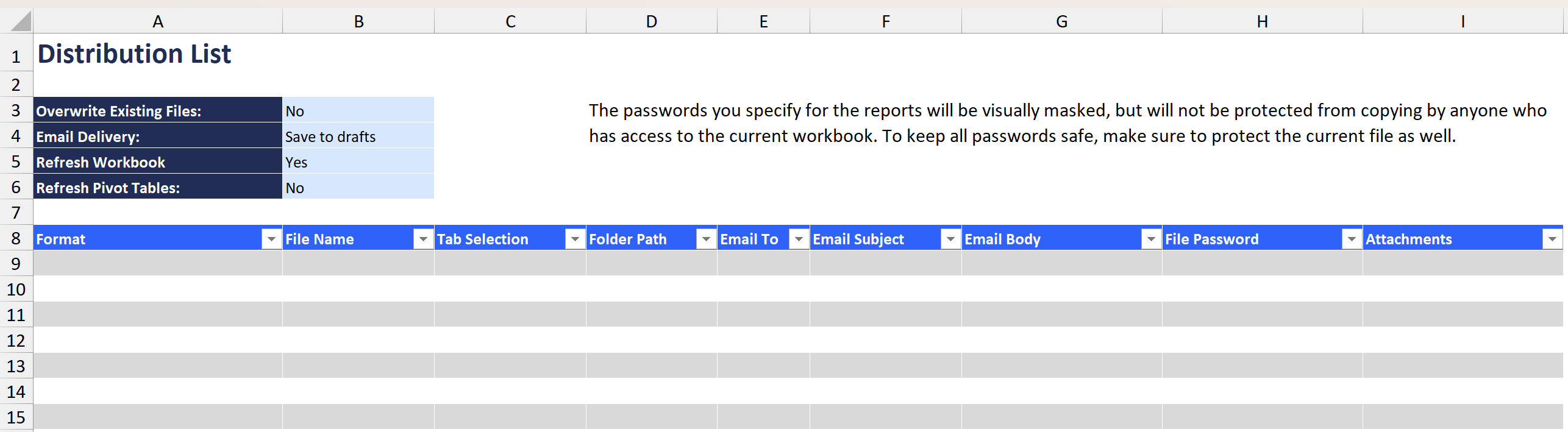This screenshot has height=432, width=1568.
Task: Select column G header
Action: [1062, 21]
